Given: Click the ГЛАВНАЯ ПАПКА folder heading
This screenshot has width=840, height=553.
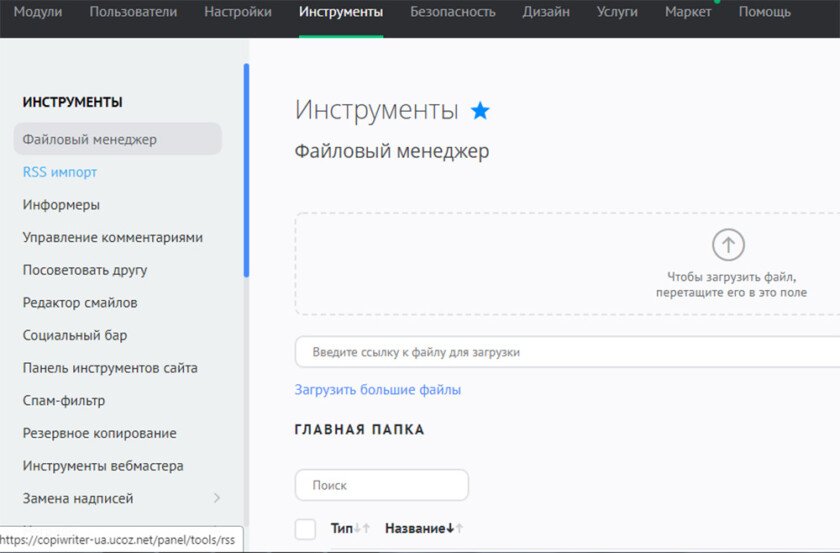Looking at the screenshot, I should click(359, 430).
